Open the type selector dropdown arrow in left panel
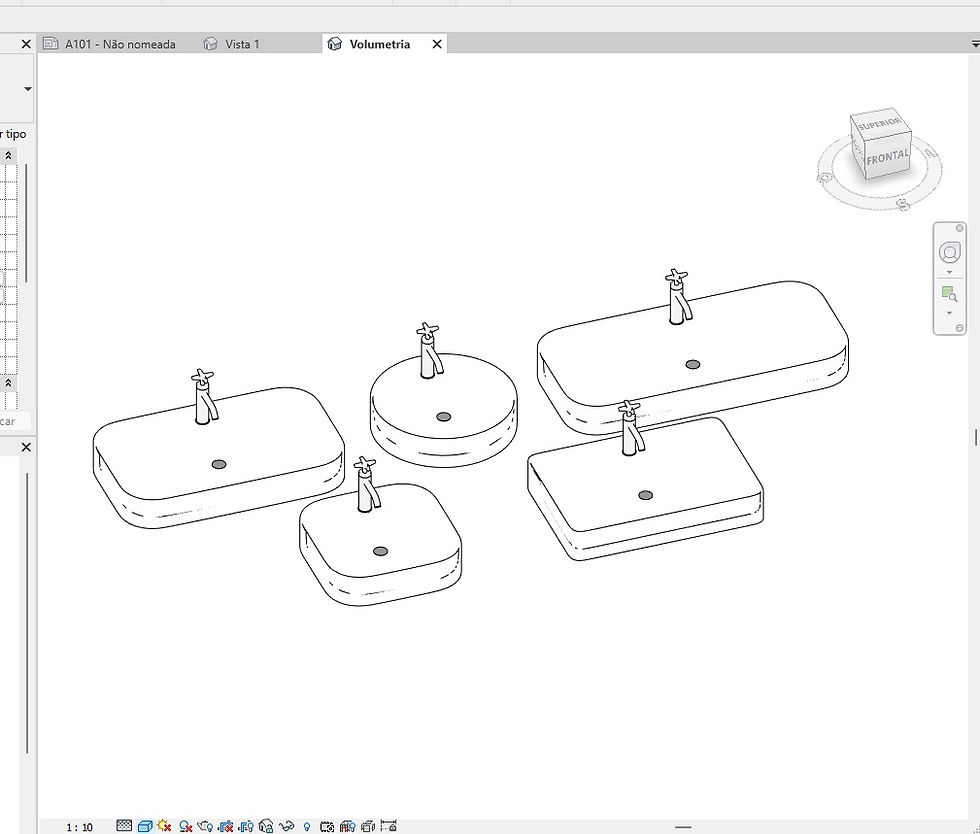Viewport: 980px width, 834px height. coord(28,89)
